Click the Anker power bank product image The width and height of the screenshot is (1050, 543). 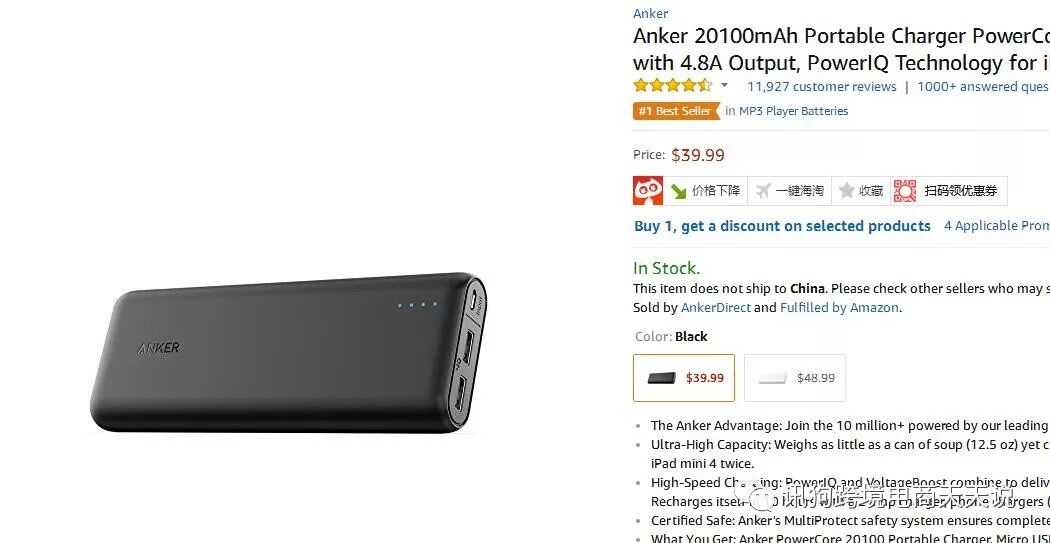pyautogui.click(x=289, y=352)
